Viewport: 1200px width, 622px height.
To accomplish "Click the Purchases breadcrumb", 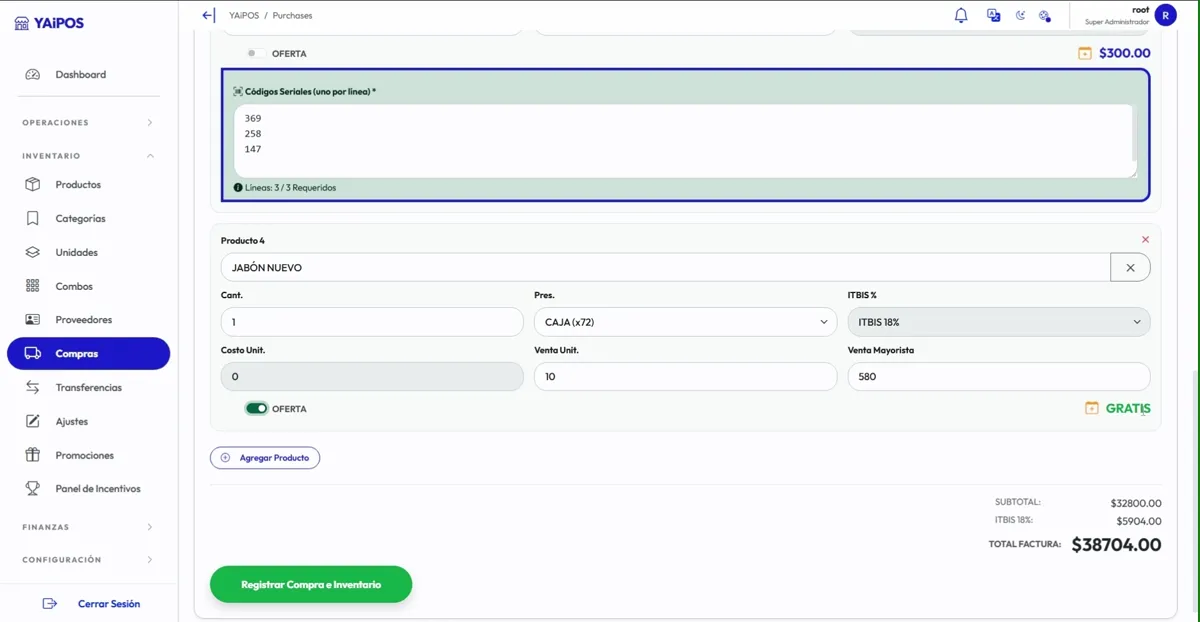I will pos(292,16).
